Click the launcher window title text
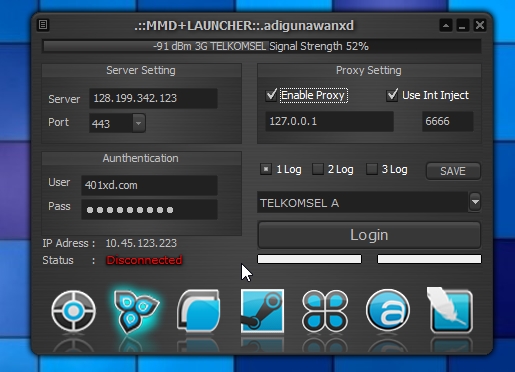The height and width of the screenshot is (372, 515). [x=244, y=25]
